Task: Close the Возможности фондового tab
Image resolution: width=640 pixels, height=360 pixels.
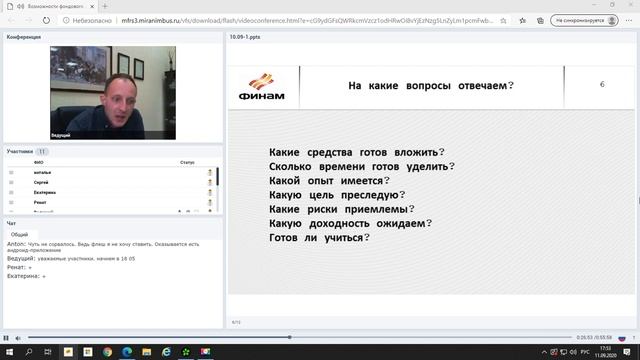Action: pyautogui.click(x=92, y=7)
